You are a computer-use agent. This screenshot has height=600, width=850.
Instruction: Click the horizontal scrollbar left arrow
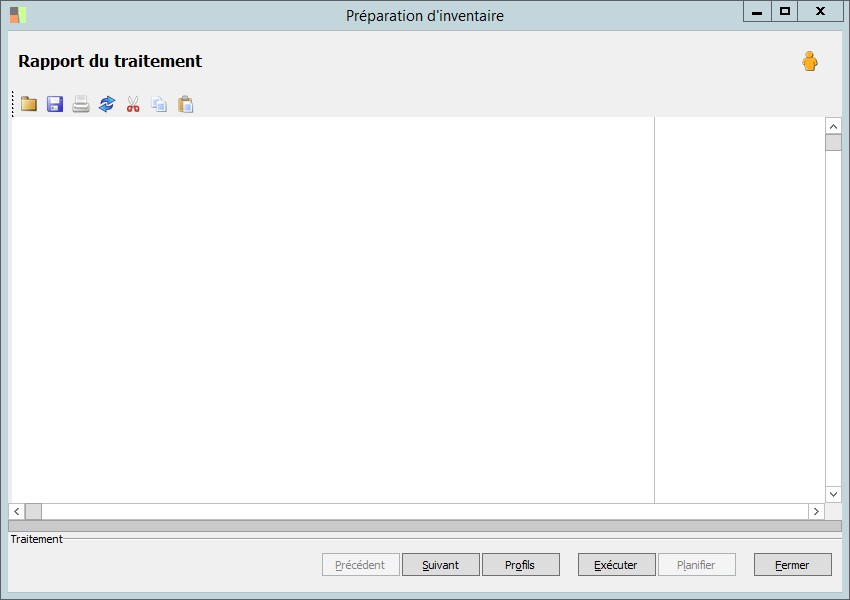[x=17, y=511]
